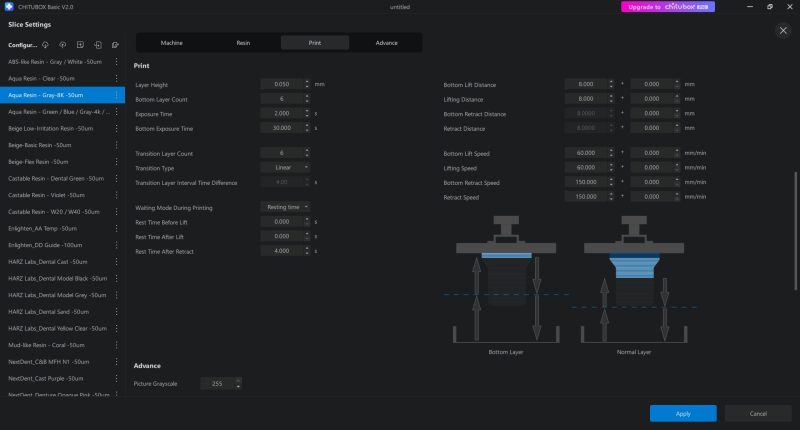The width and height of the screenshot is (800, 430).
Task: Open options menu for Aqua Resin Gray-8K
Action: 116,95
